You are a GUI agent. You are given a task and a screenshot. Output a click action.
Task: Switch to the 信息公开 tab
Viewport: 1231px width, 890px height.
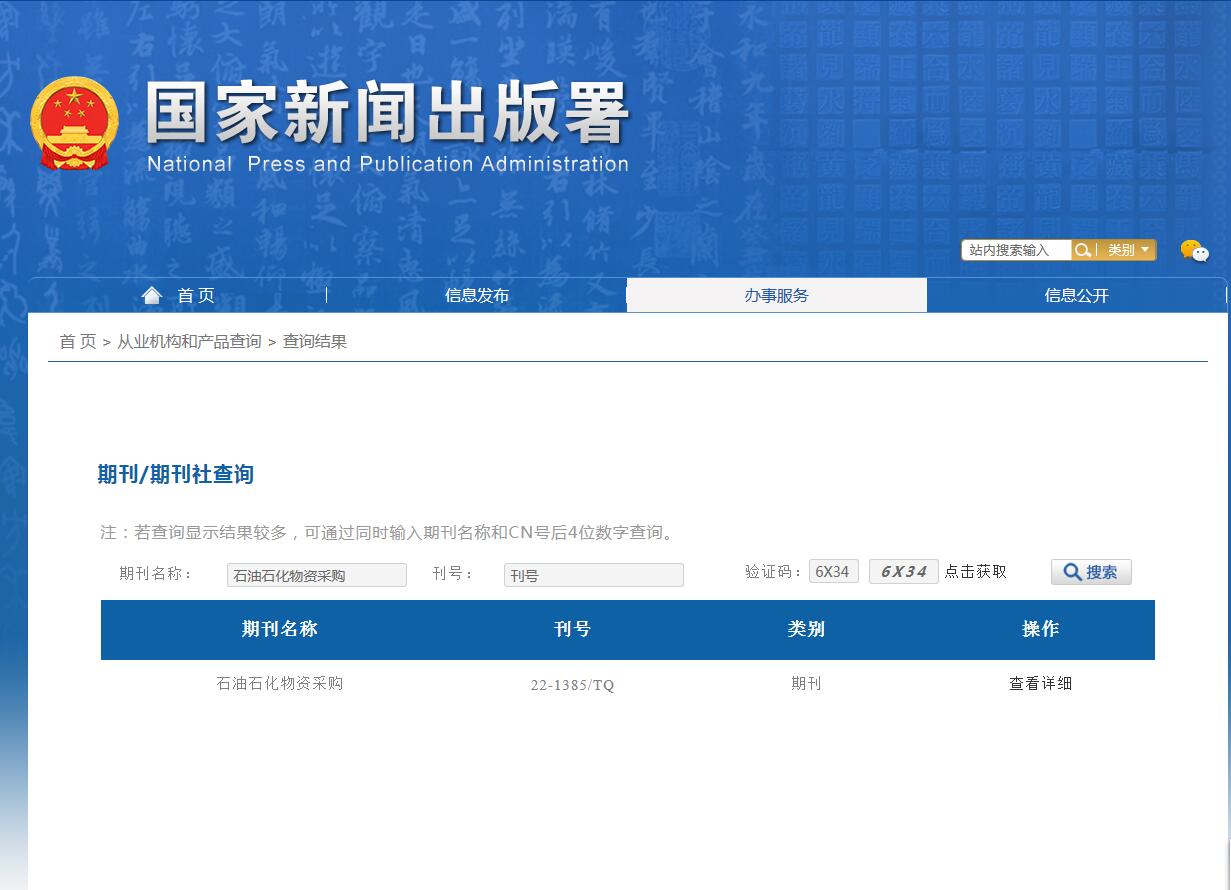coord(1076,294)
